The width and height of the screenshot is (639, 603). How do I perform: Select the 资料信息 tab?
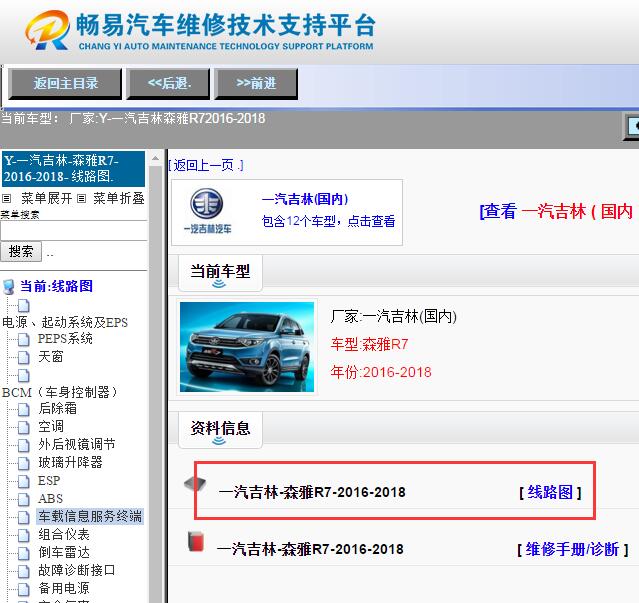220,429
